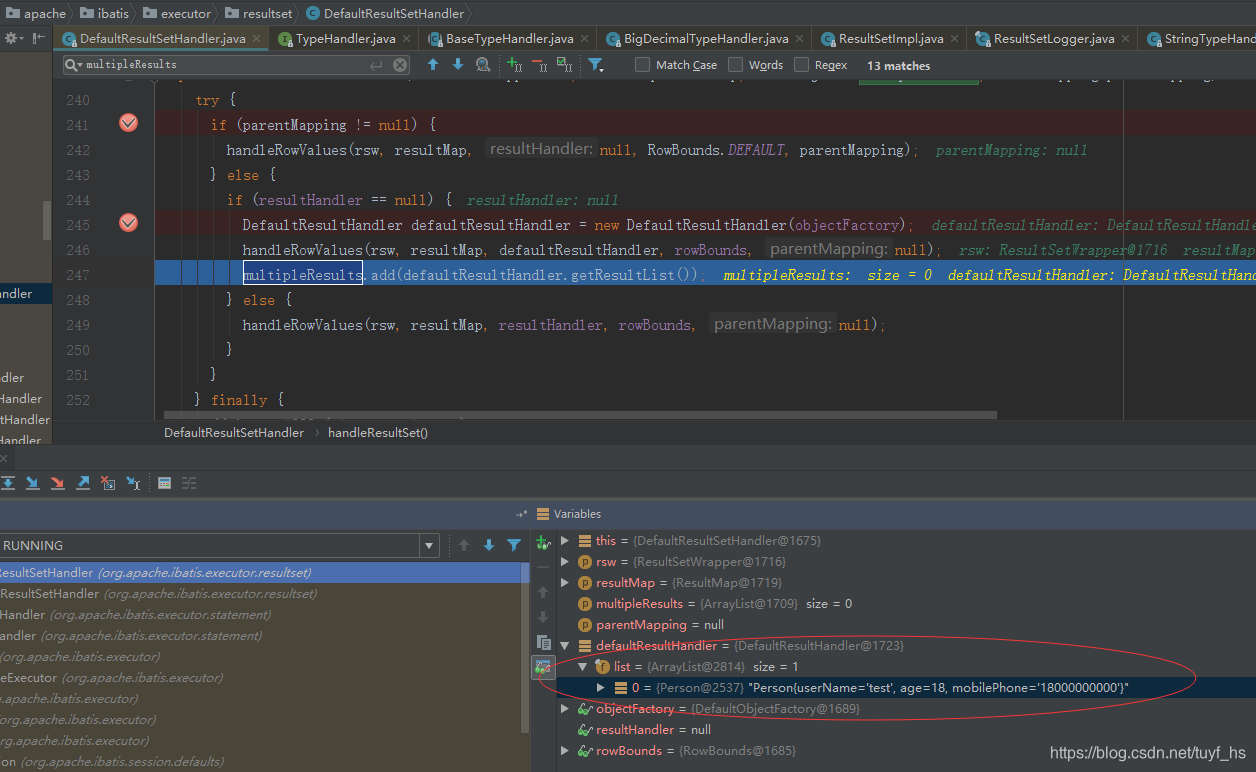
Task: Toggle breakpoint on line 241
Action: click(x=128, y=123)
